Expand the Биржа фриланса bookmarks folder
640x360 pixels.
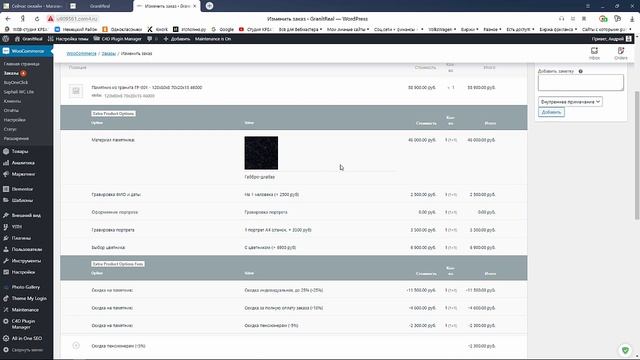coord(558,29)
